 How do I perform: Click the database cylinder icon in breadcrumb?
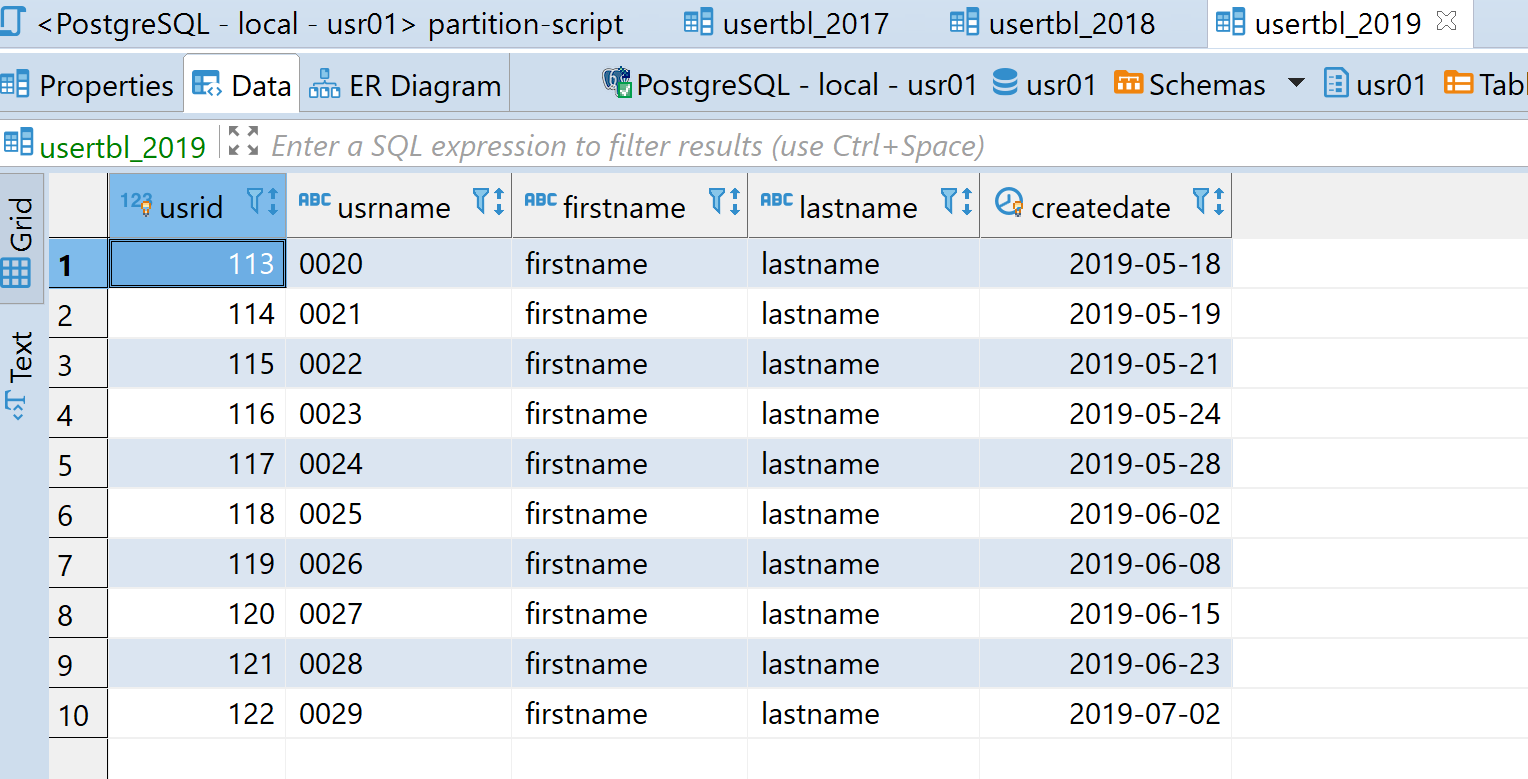(1005, 83)
